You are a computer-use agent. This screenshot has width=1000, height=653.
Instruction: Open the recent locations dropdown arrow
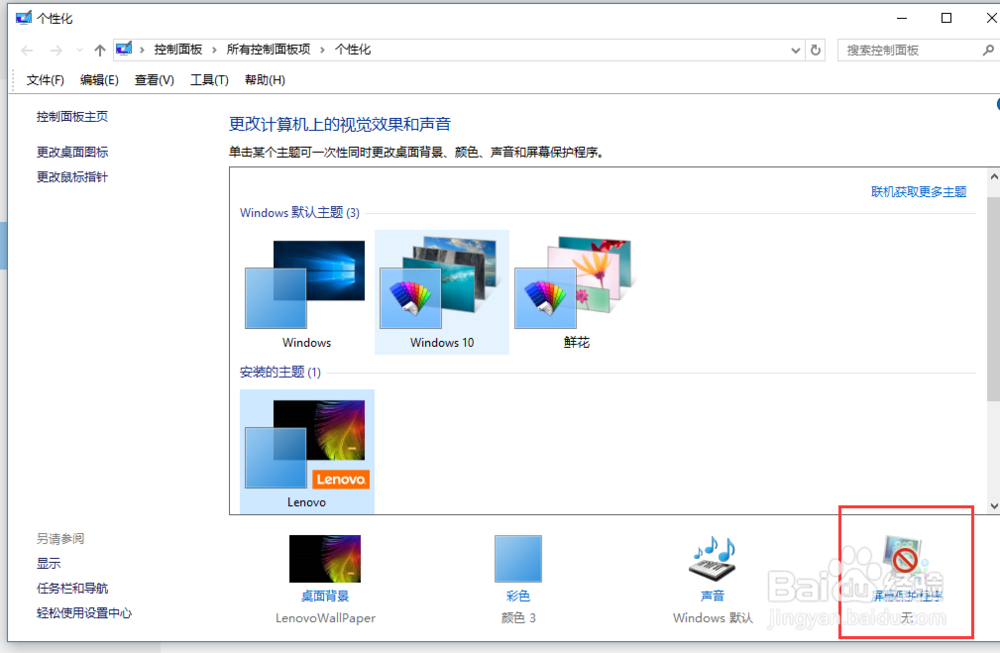pyautogui.click(x=79, y=50)
